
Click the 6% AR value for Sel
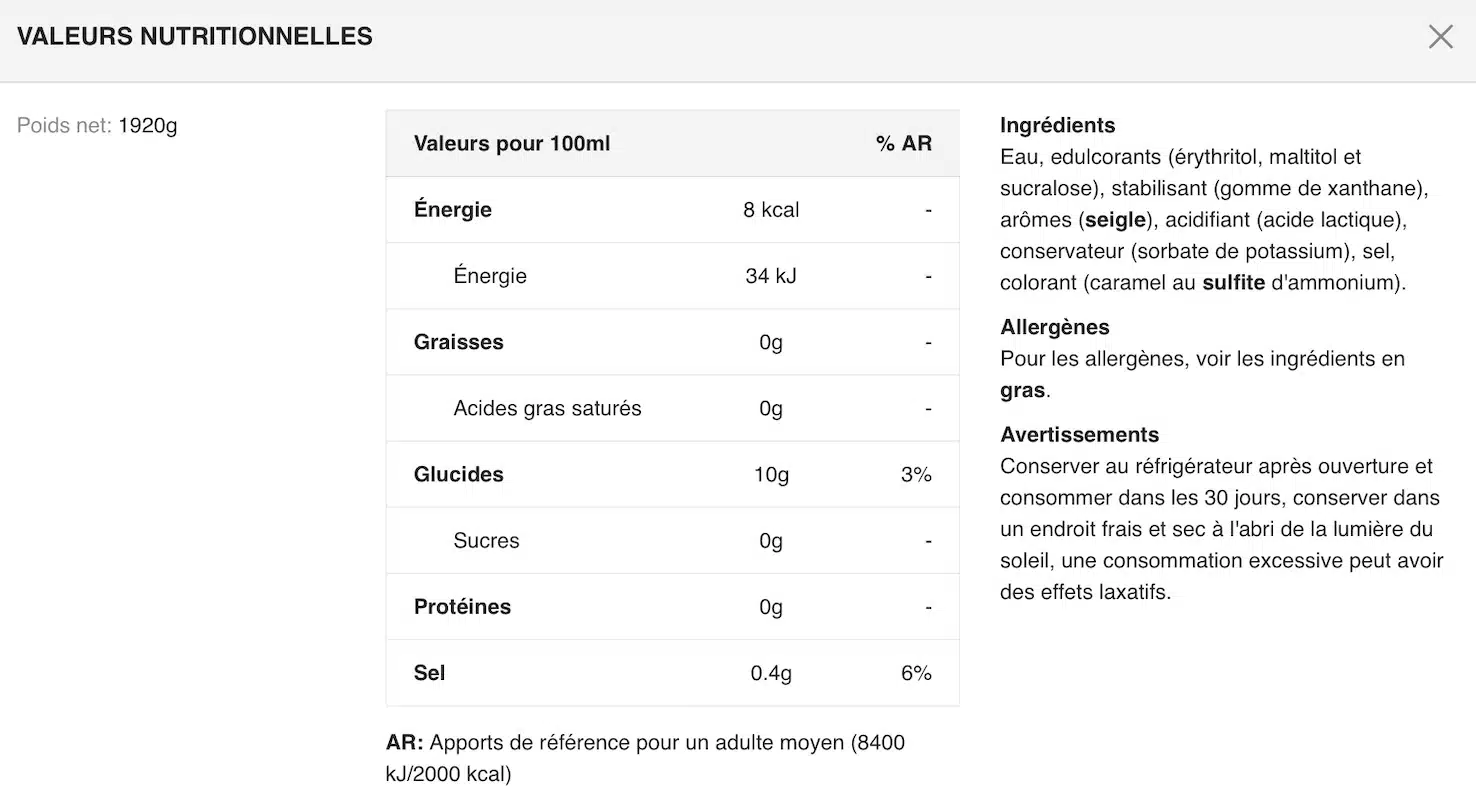click(x=916, y=673)
